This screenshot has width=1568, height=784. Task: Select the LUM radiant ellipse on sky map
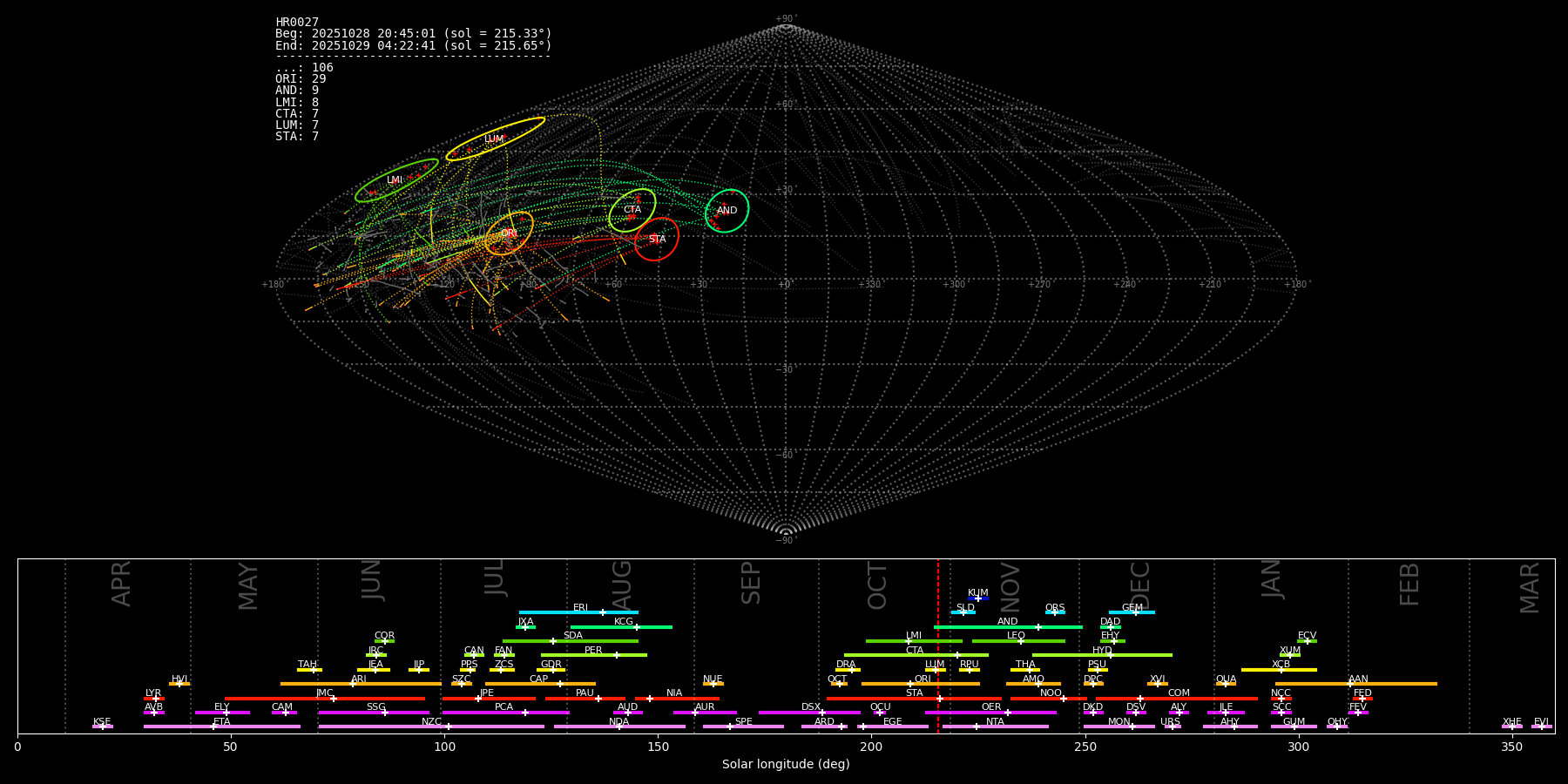click(x=496, y=139)
